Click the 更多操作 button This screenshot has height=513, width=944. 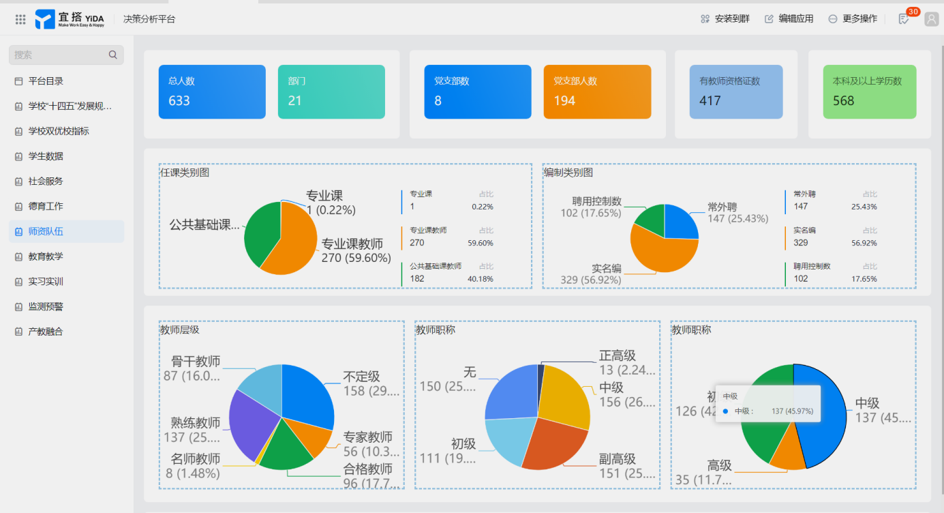(x=852, y=19)
